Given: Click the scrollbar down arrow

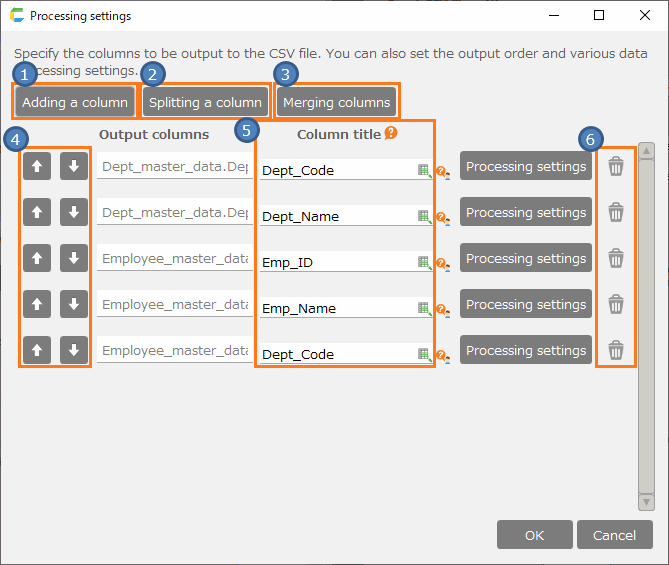Looking at the screenshot, I should pos(646,502).
